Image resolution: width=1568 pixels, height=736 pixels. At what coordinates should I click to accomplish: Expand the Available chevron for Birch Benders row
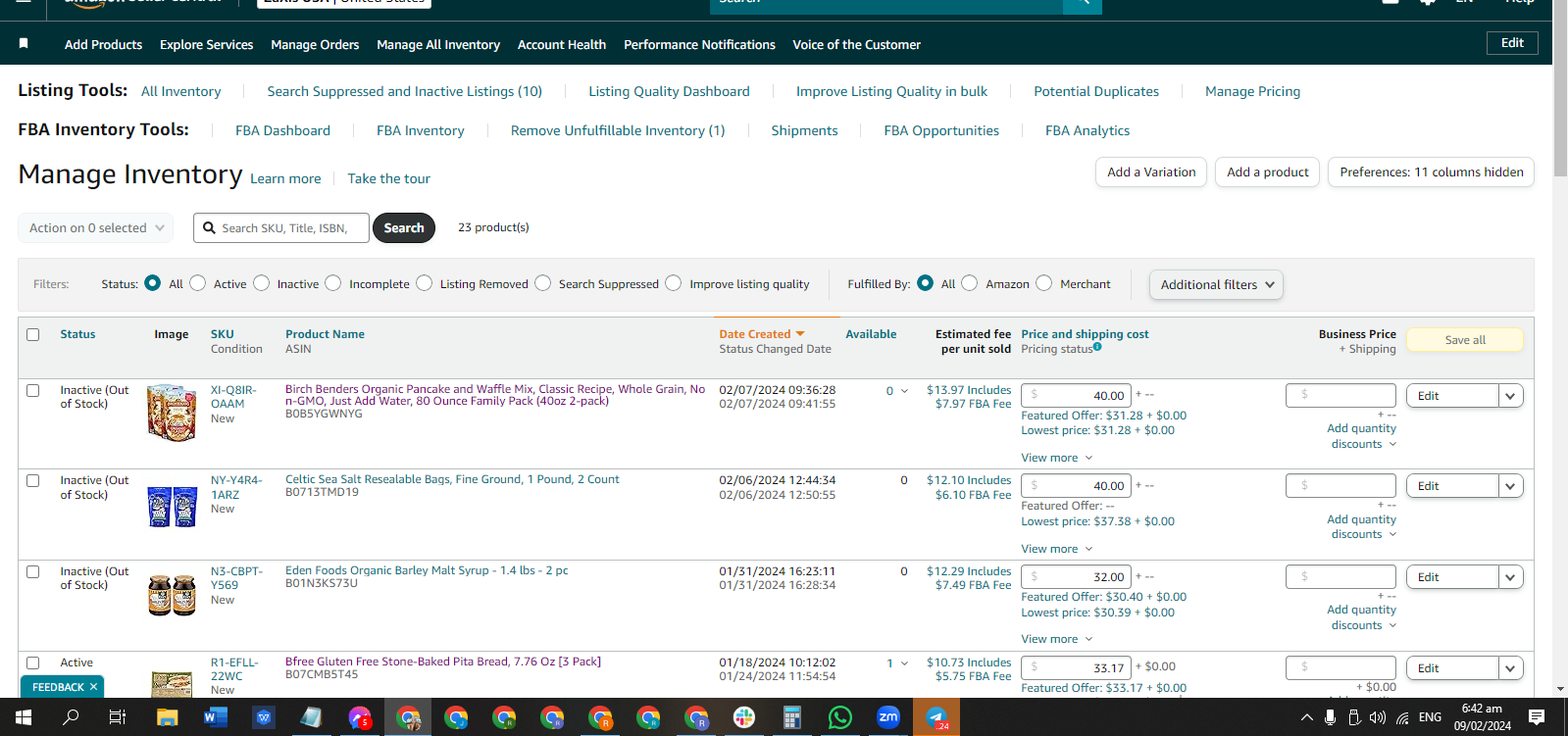[x=904, y=391]
